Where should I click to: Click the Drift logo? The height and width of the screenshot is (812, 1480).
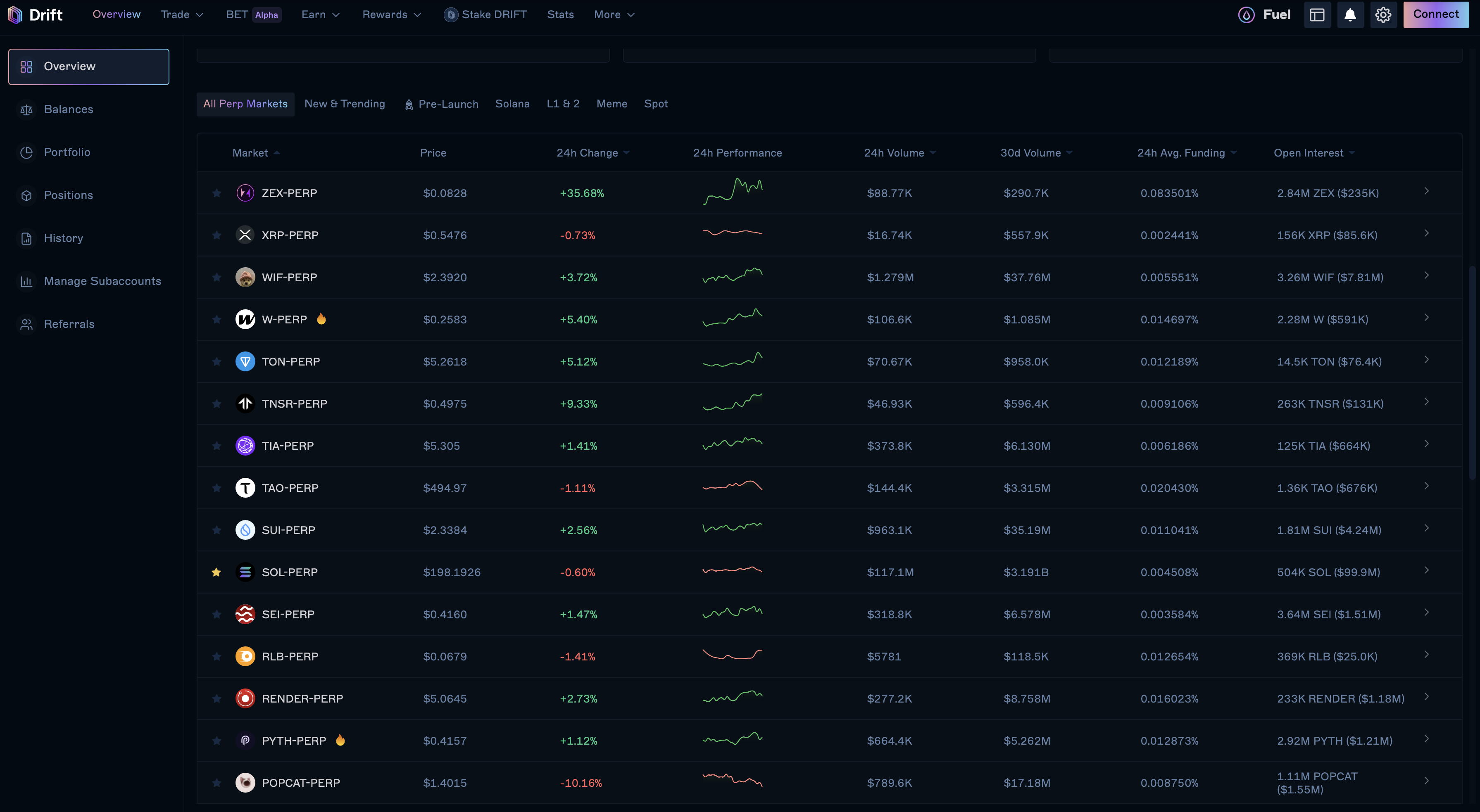[x=36, y=14]
